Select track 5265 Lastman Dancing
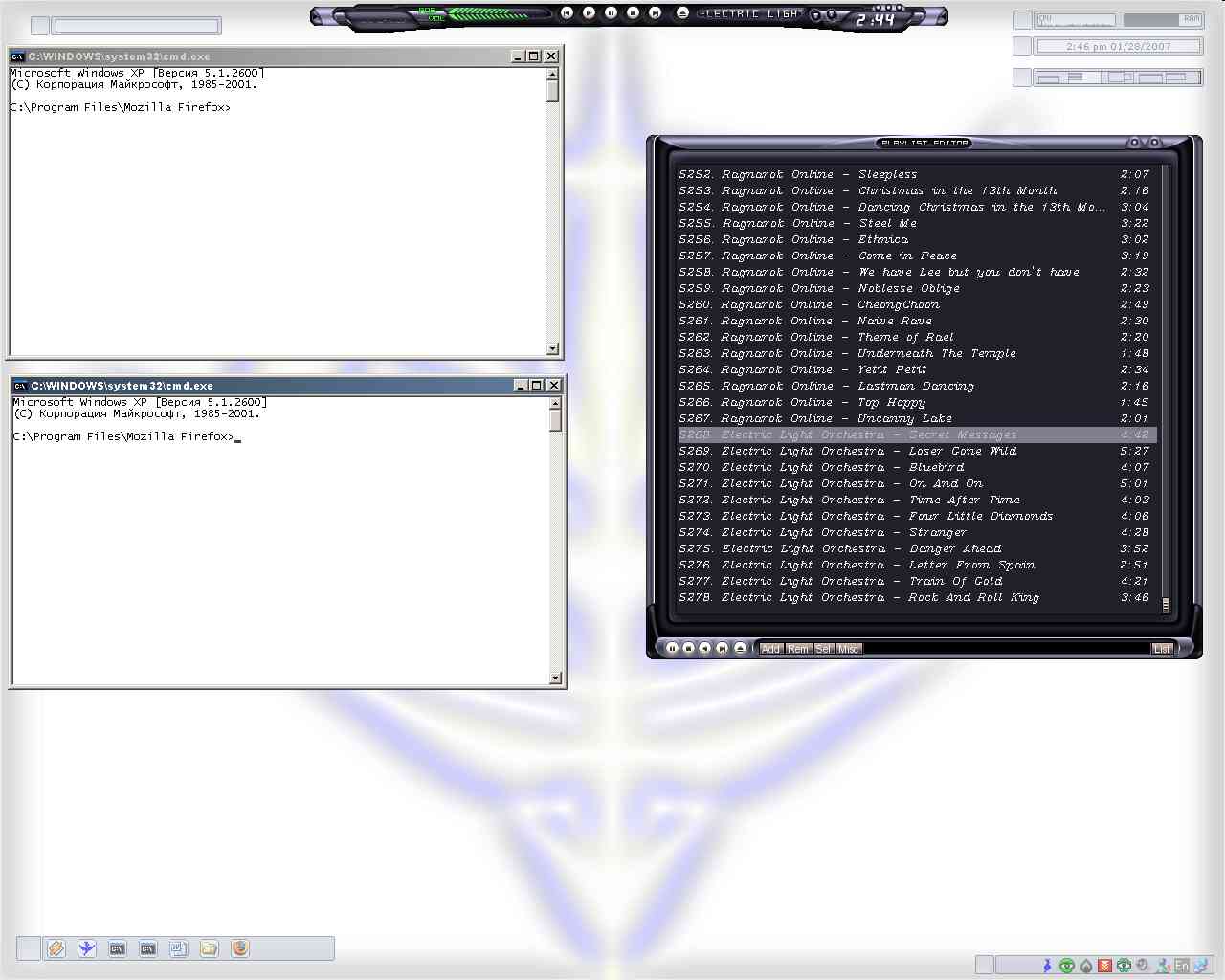 (x=915, y=386)
